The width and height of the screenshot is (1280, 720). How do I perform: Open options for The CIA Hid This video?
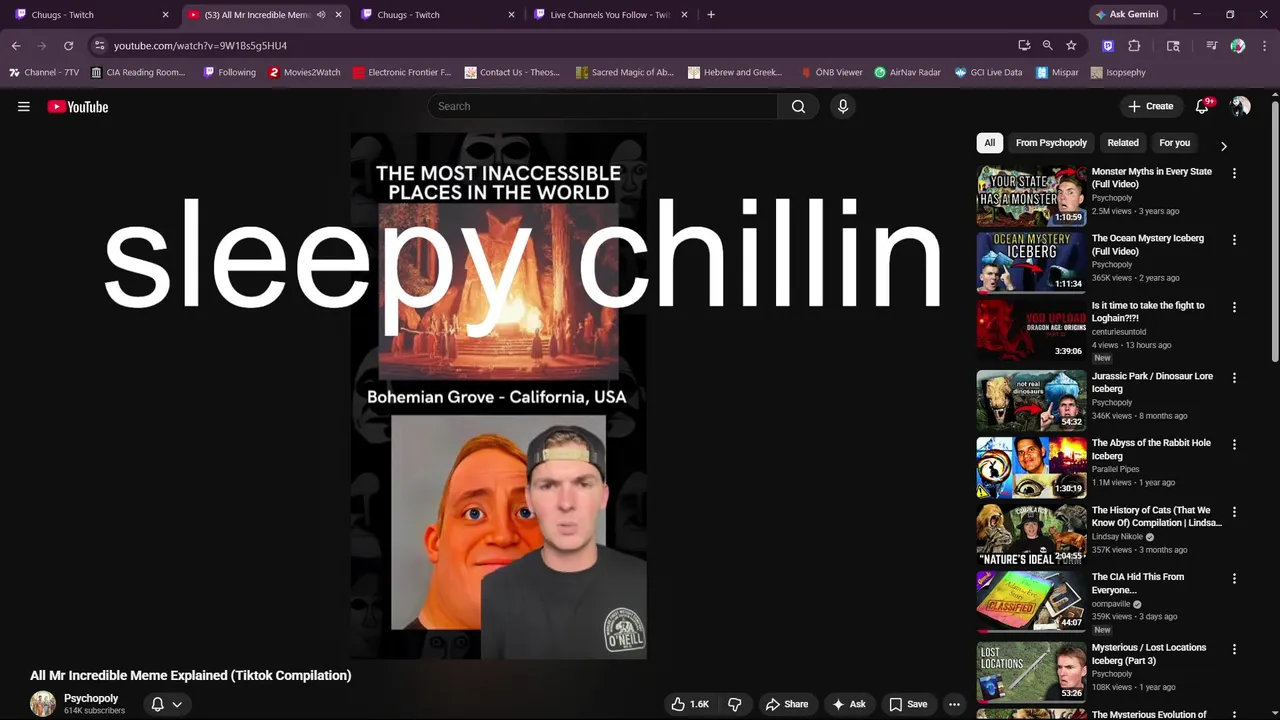click(x=1234, y=578)
